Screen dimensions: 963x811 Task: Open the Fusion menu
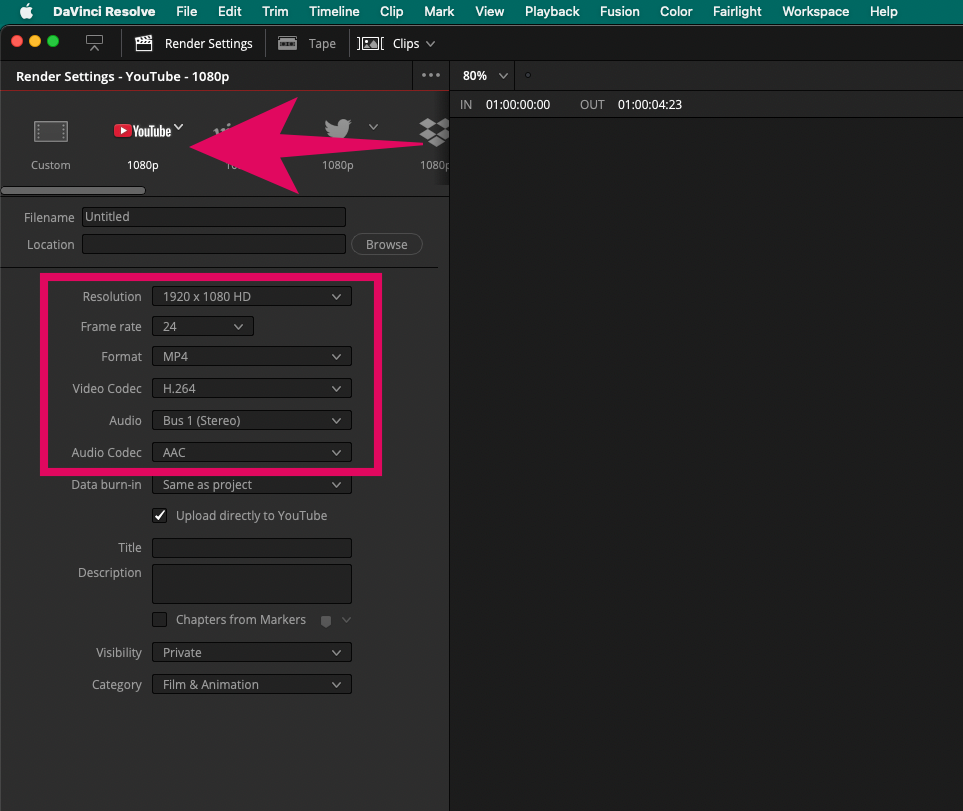[x=620, y=12]
